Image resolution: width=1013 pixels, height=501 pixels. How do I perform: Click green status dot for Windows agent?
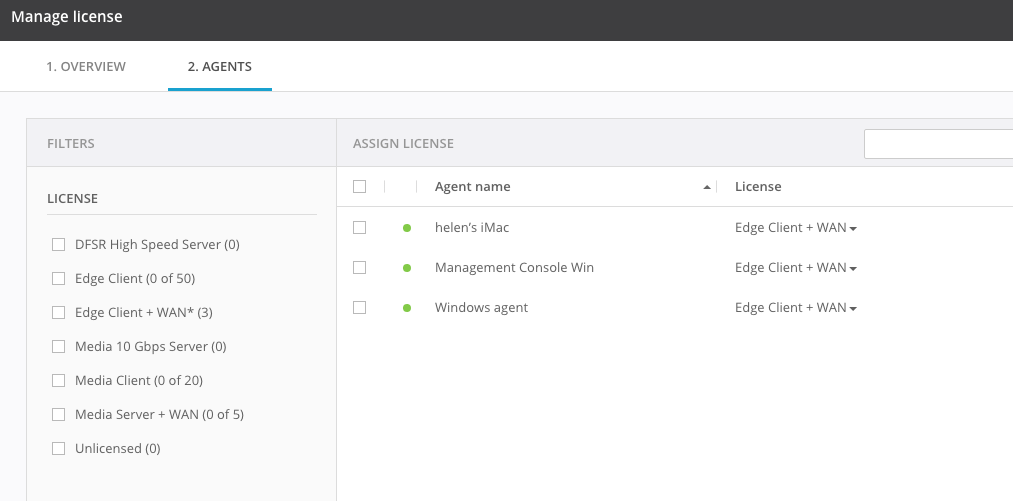pyautogui.click(x=407, y=308)
